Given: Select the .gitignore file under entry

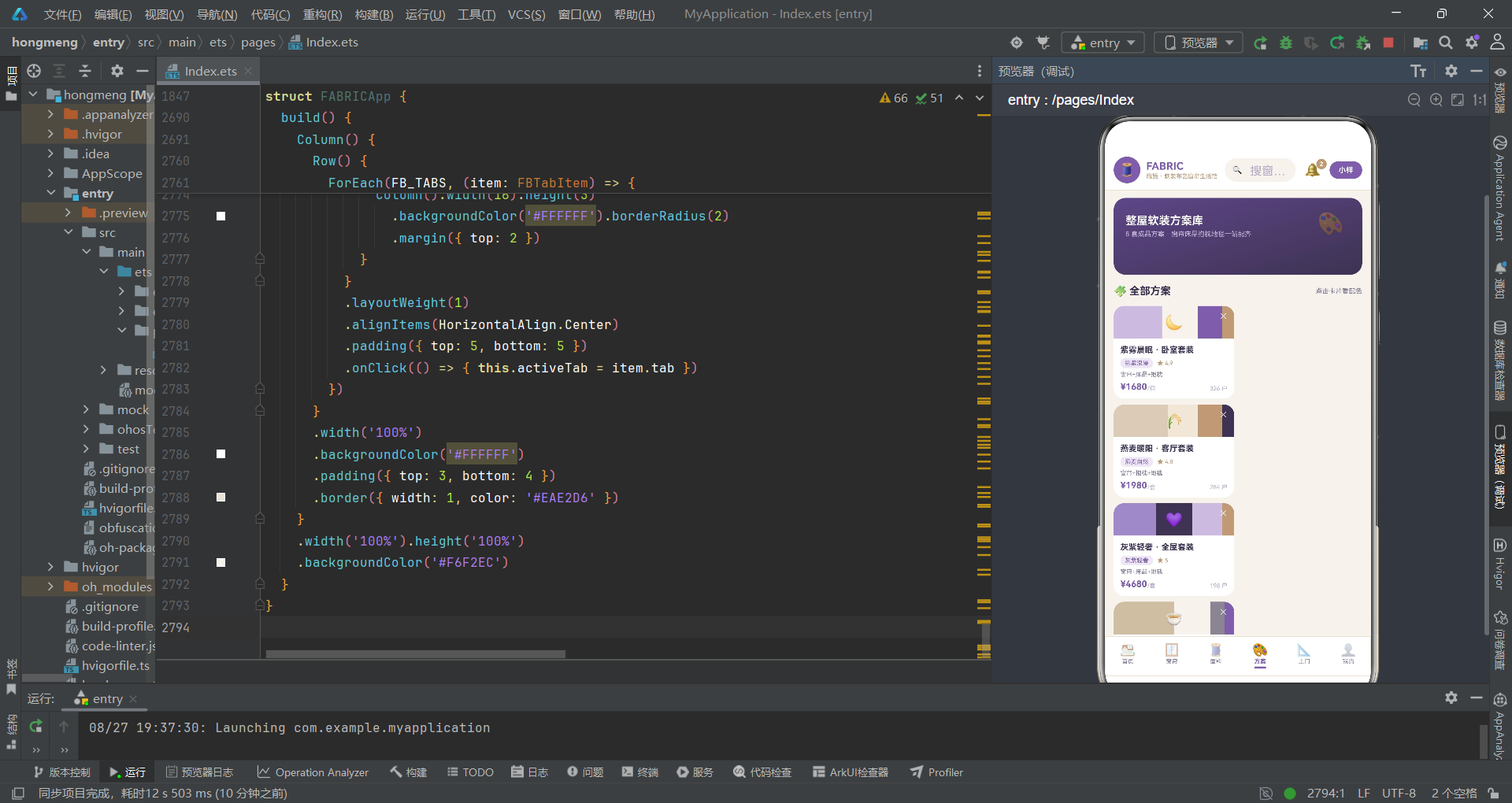Looking at the screenshot, I should (x=120, y=468).
